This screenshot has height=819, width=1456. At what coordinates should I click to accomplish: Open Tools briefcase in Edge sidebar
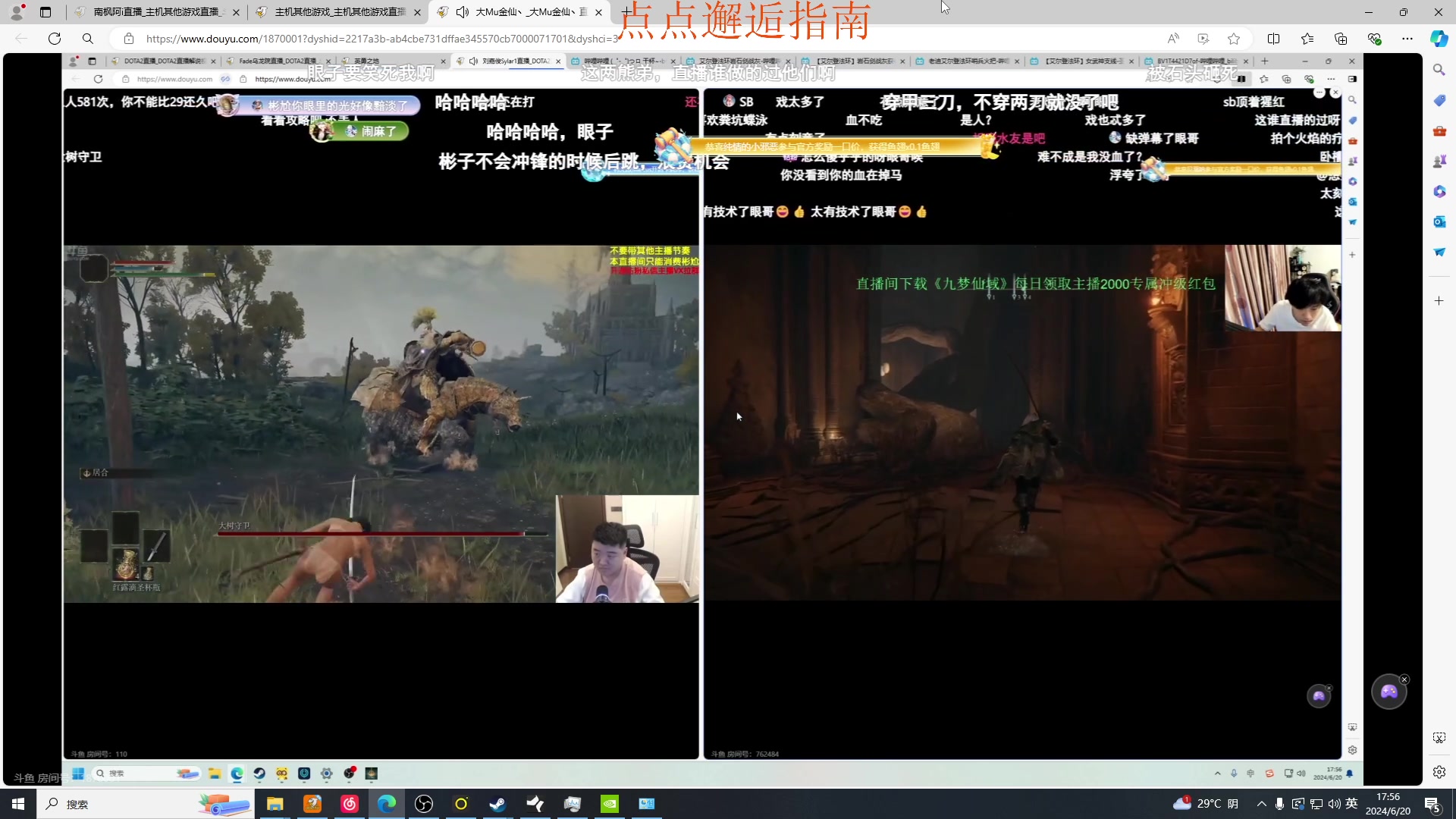tap(1439, 130)
